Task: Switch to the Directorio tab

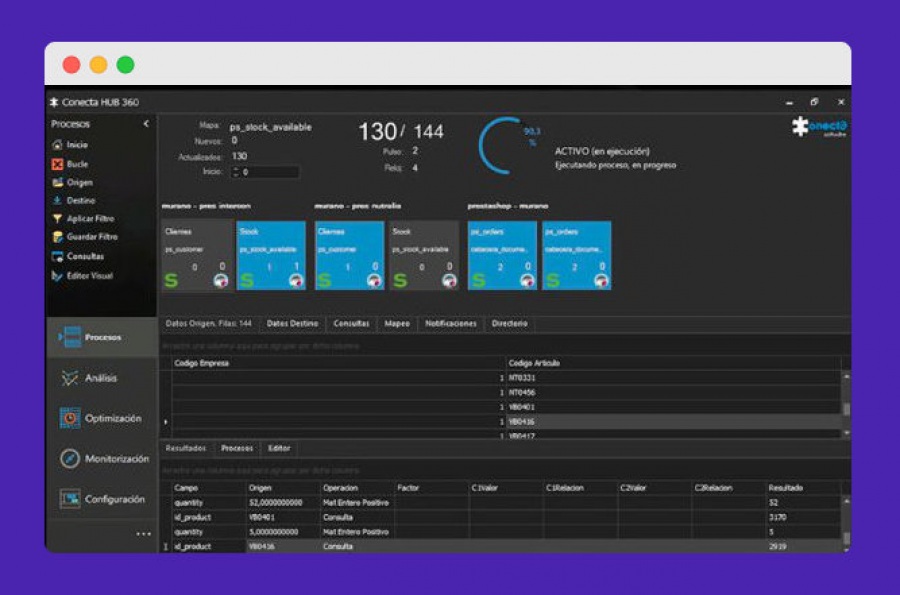Action: (x=510, y=324)
